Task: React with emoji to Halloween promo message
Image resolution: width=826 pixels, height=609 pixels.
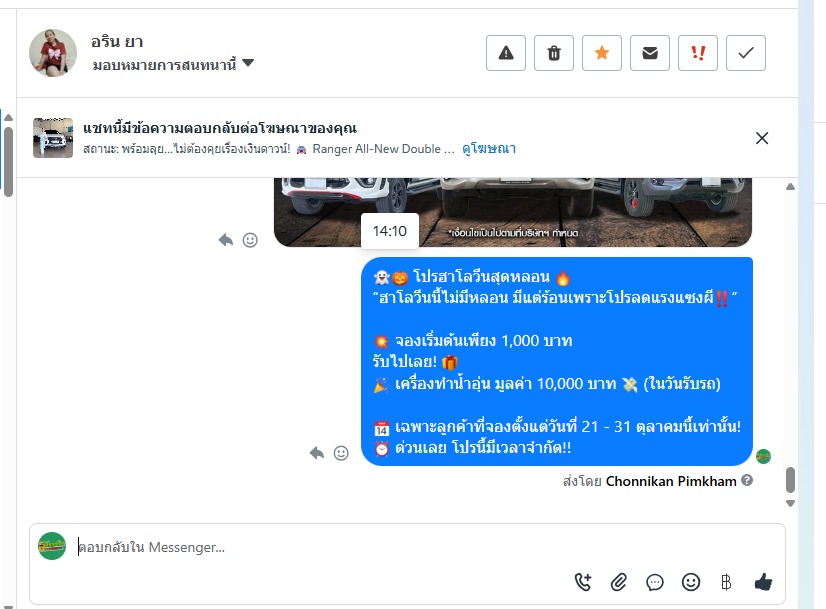Action: point(341,453)
